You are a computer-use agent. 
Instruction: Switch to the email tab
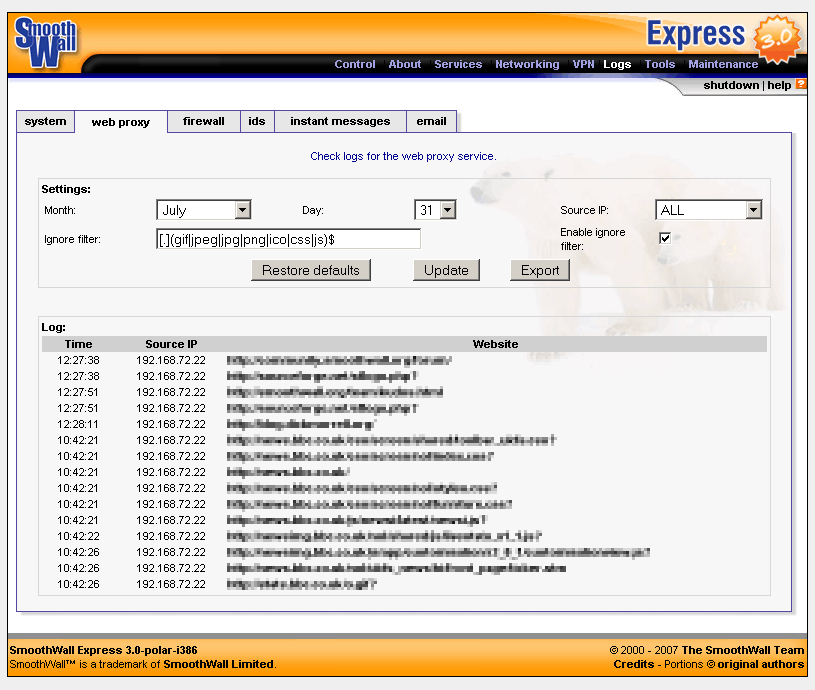click(431, 122)
